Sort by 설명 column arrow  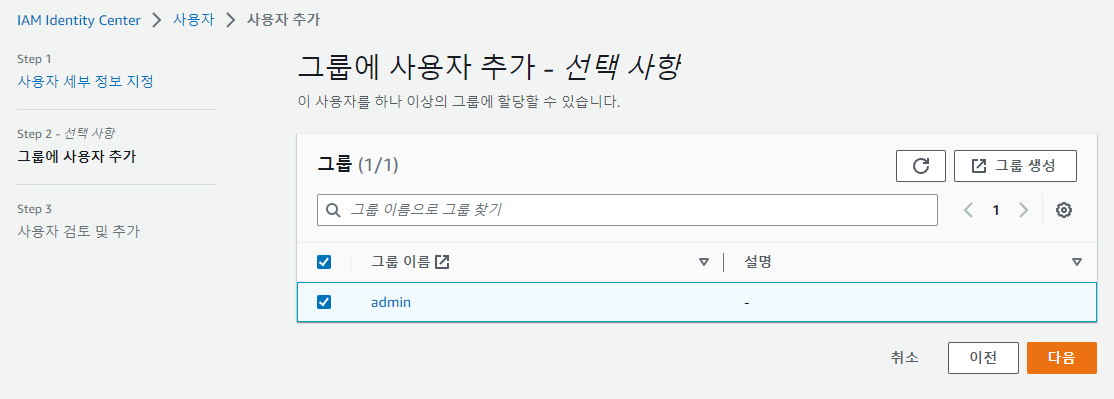(x=1077, y=262)
